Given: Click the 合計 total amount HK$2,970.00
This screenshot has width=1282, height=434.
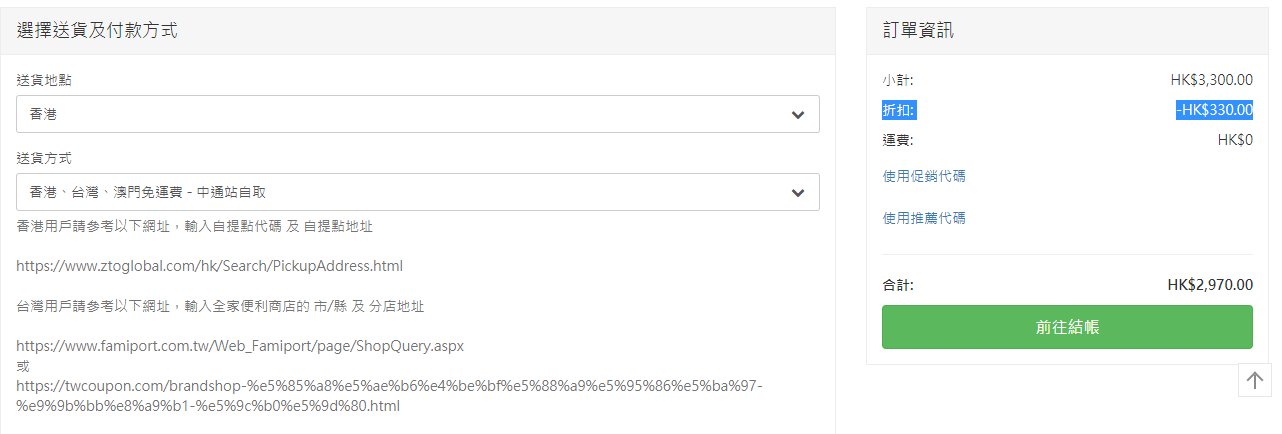Looking at the screenshot, I should 1210,285.
